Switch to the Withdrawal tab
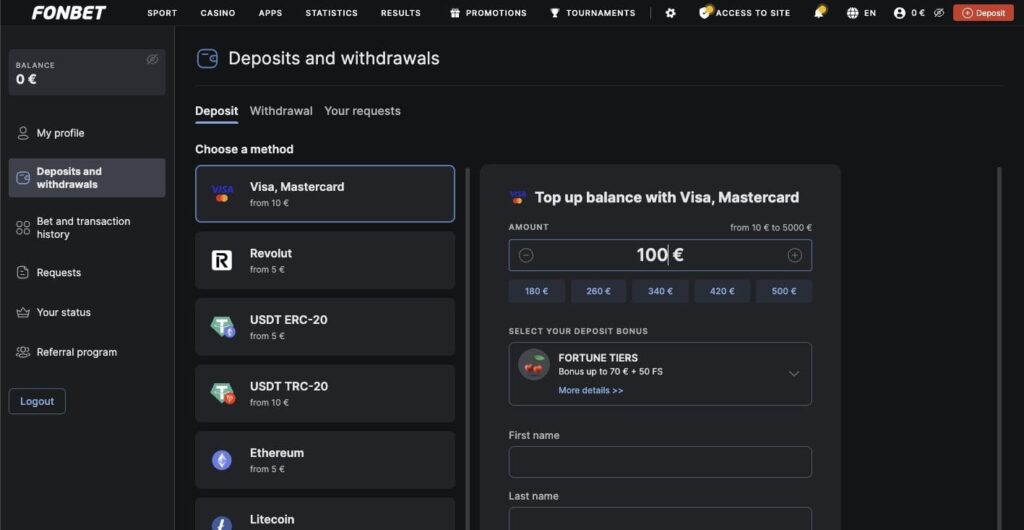 (x=281, y=111)
